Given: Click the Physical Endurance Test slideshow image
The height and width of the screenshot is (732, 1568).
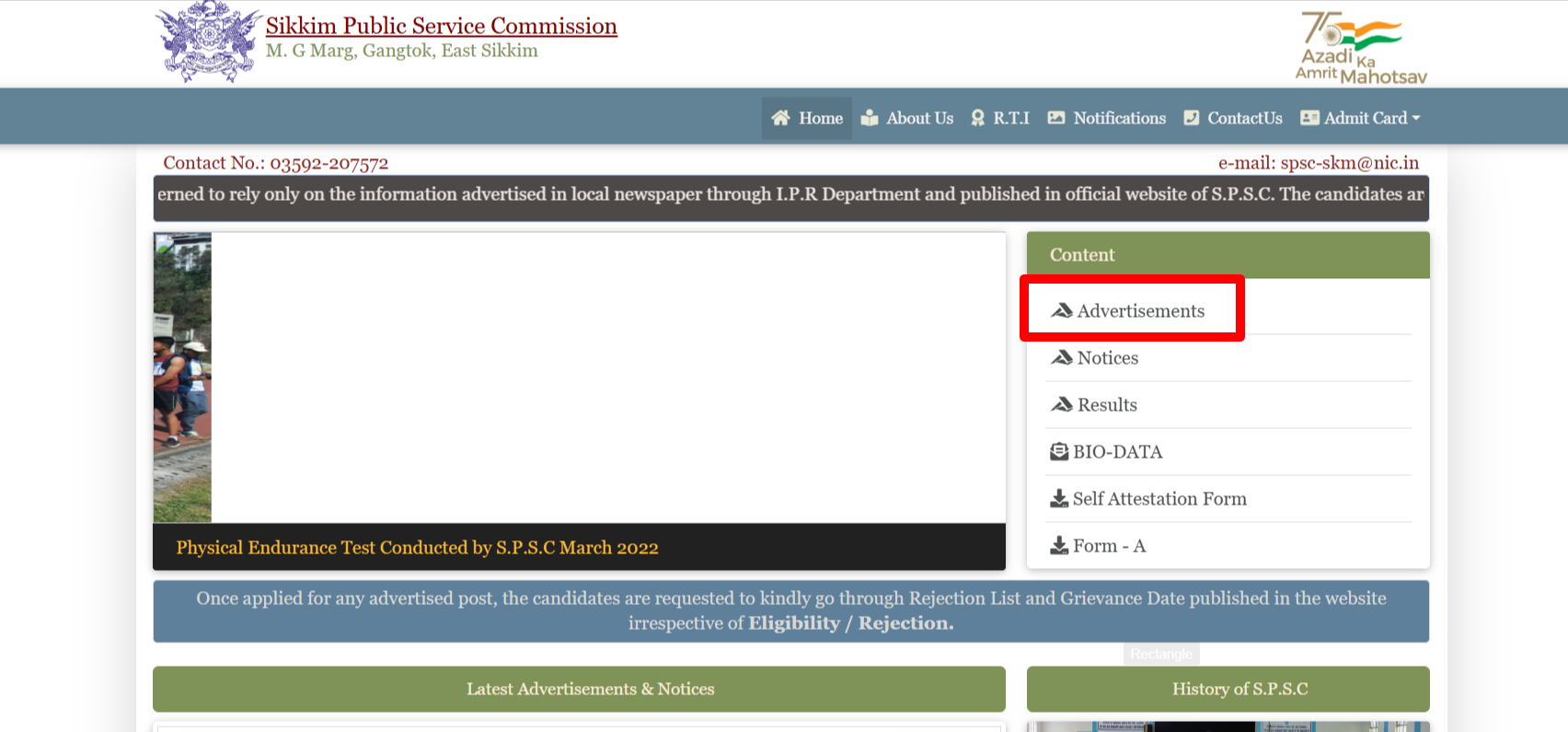Looking at the screenshot, I should tap(182, 378).
